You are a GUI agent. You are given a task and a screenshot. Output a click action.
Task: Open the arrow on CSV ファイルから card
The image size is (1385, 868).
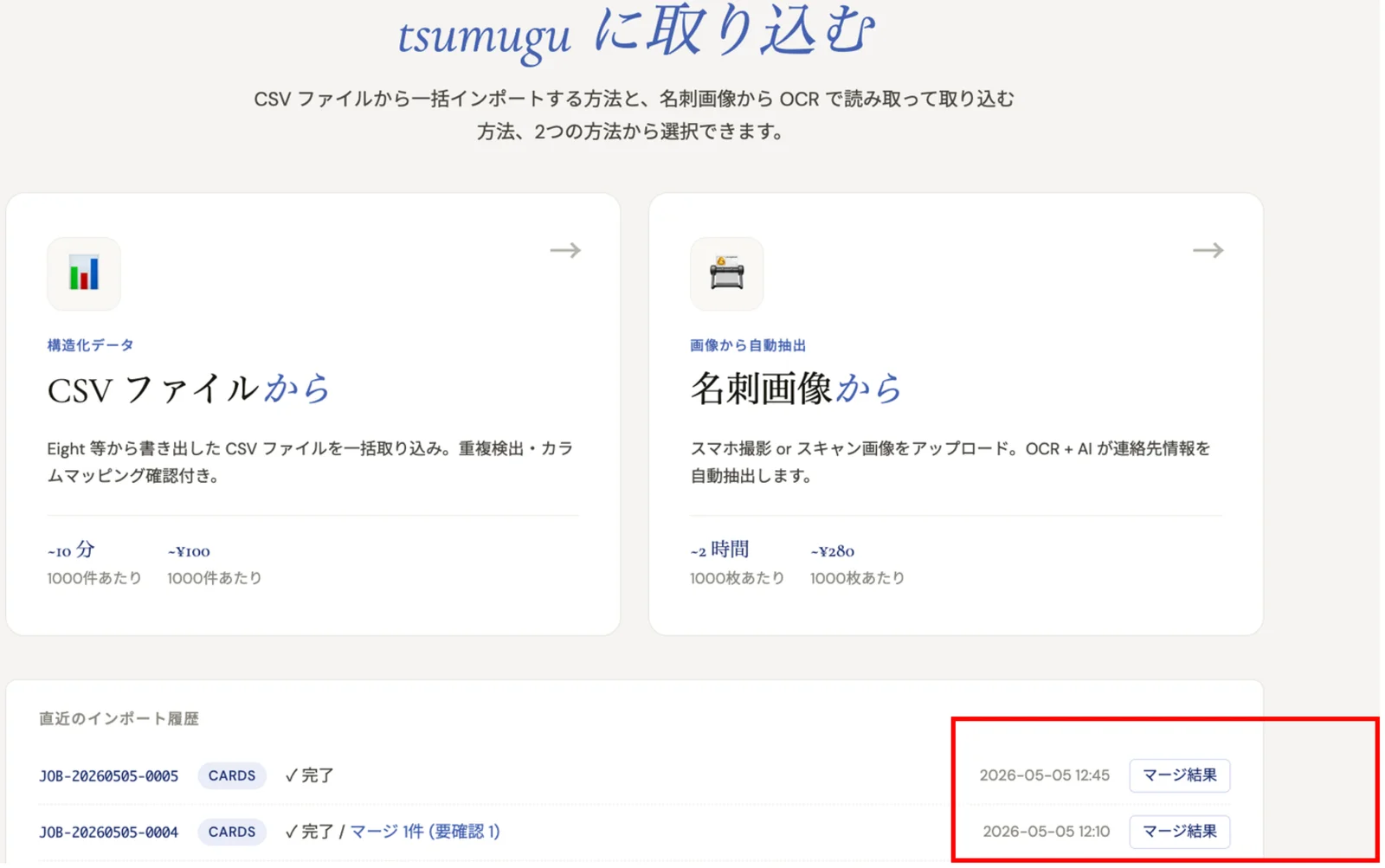[565, 251]
